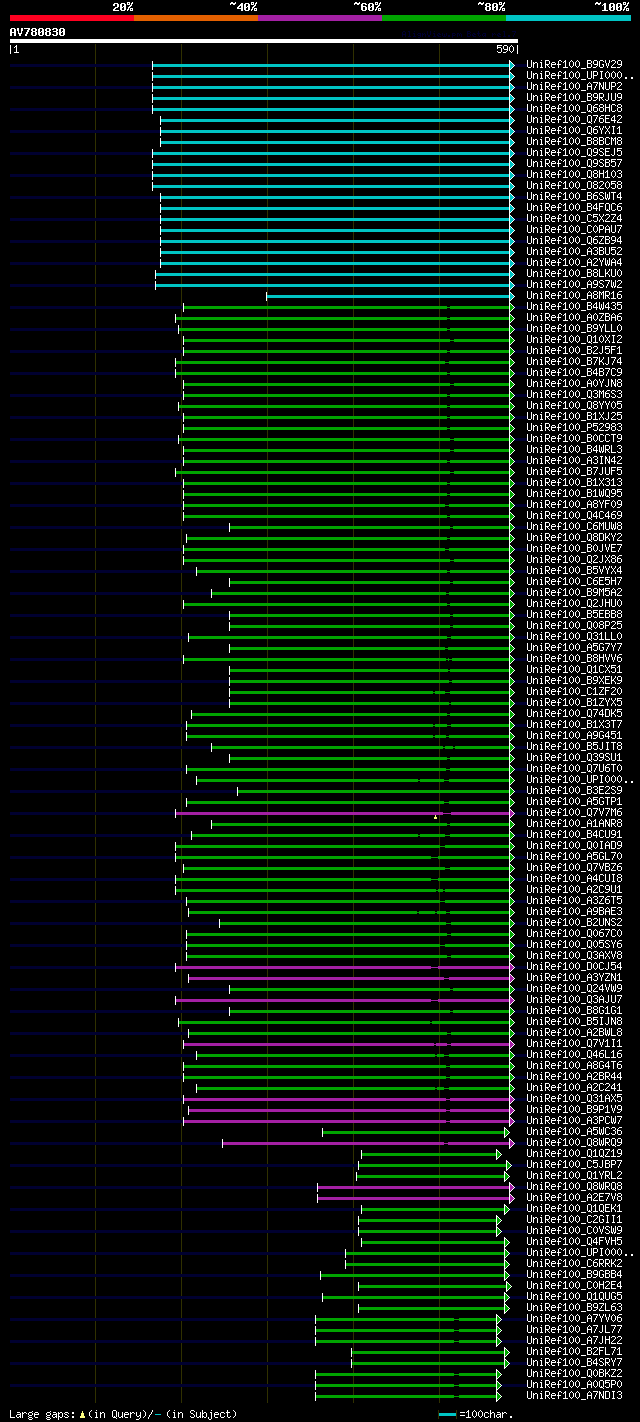Open hit UniRef100_B7JUF5
Image resolution: width=640 pixels, height=1422 pixels.
[x=575, y=471]
